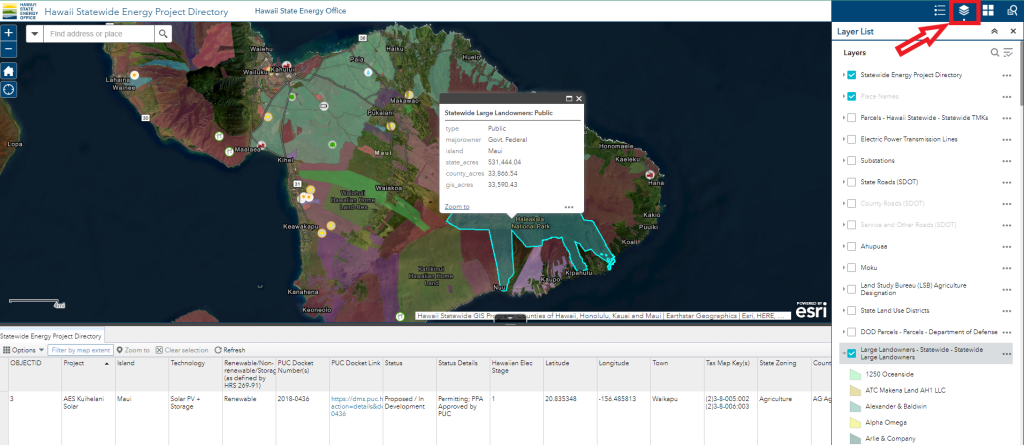Open options menu for State Roads layer
This screenshot has height=445, width=1024.
pyautogui.click(x=1006, y=182)
